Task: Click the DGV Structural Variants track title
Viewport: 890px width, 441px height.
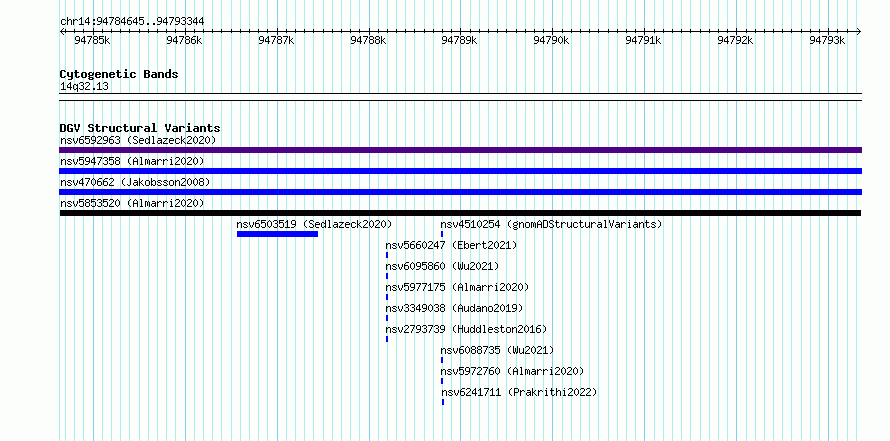Action: [x=140, y=128]
